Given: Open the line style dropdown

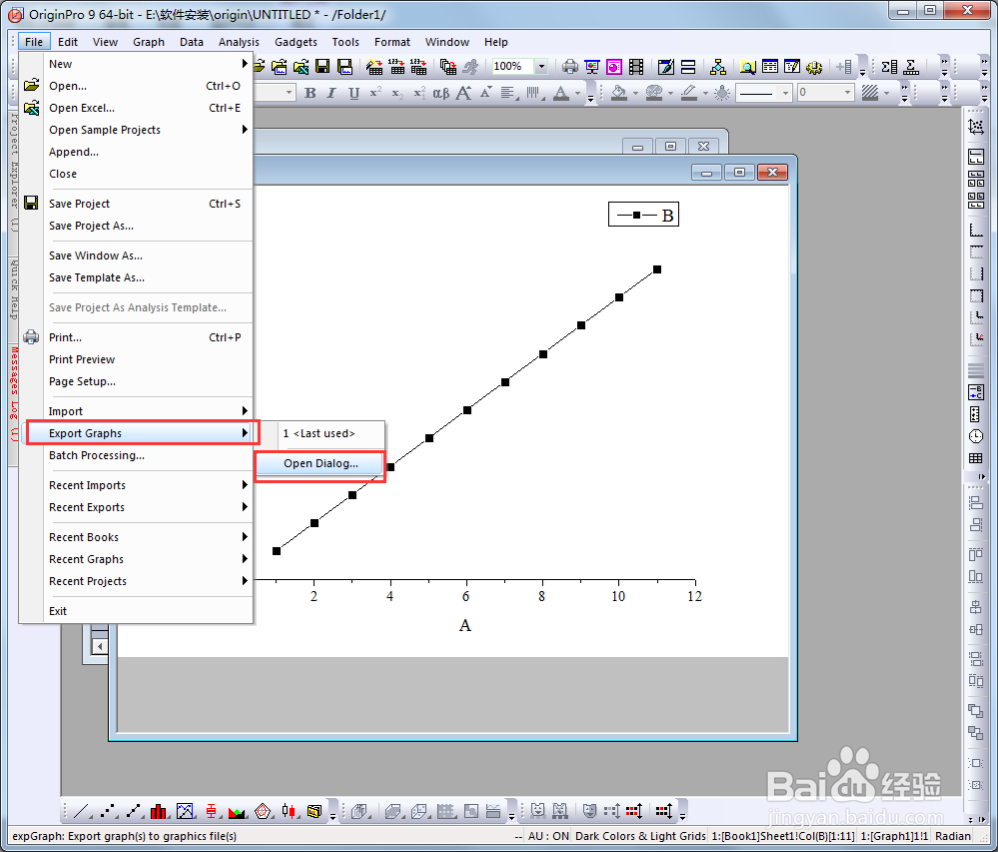Looking at the screenshot, I should point(785,93).
